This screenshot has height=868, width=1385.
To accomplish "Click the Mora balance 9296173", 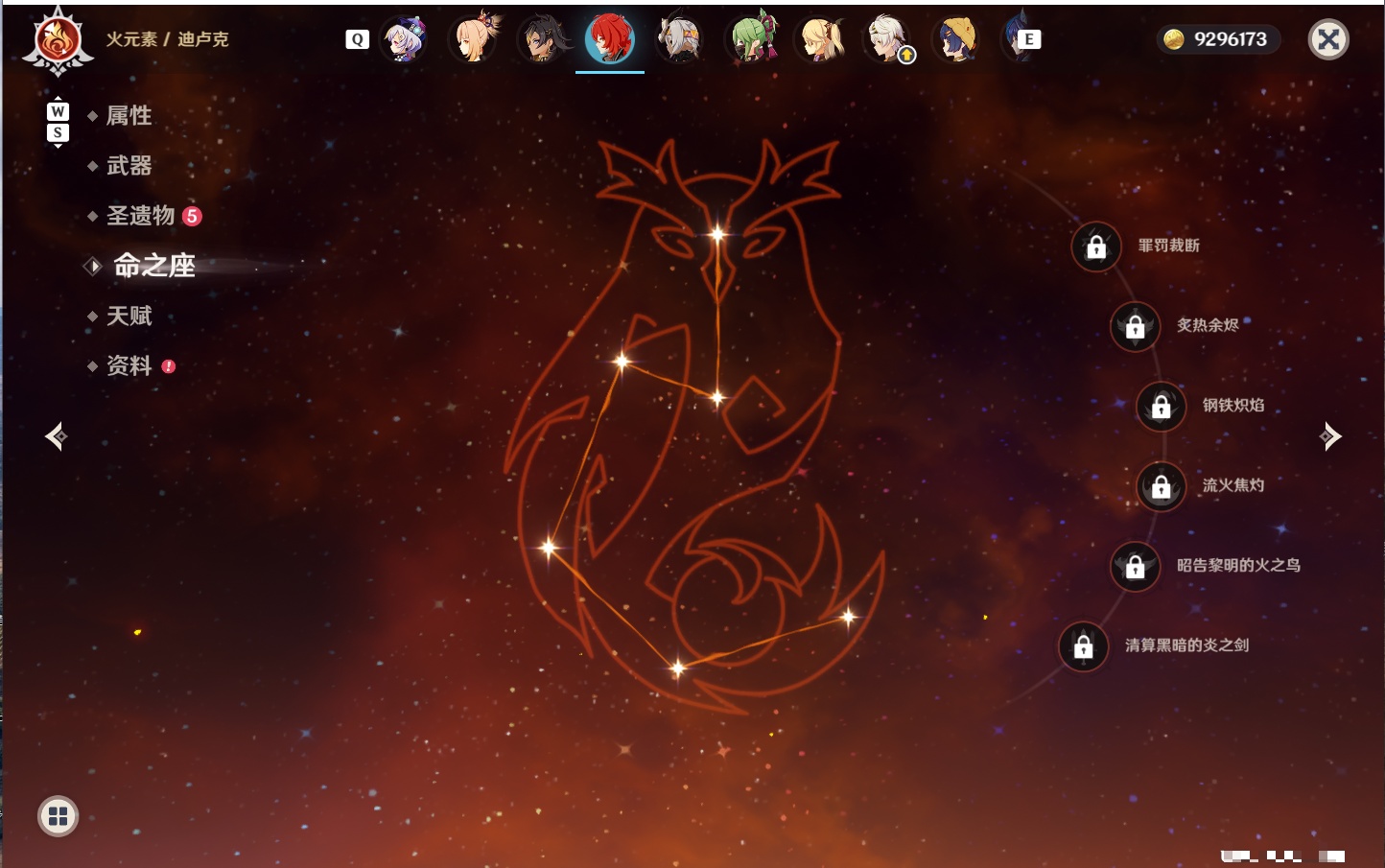I will pyautogui.click(x=1231, y=39).
